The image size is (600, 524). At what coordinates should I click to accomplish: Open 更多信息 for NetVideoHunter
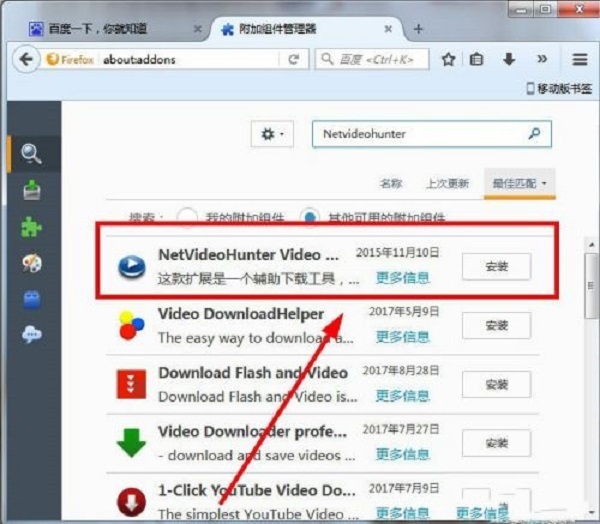(x=403, y=278)
